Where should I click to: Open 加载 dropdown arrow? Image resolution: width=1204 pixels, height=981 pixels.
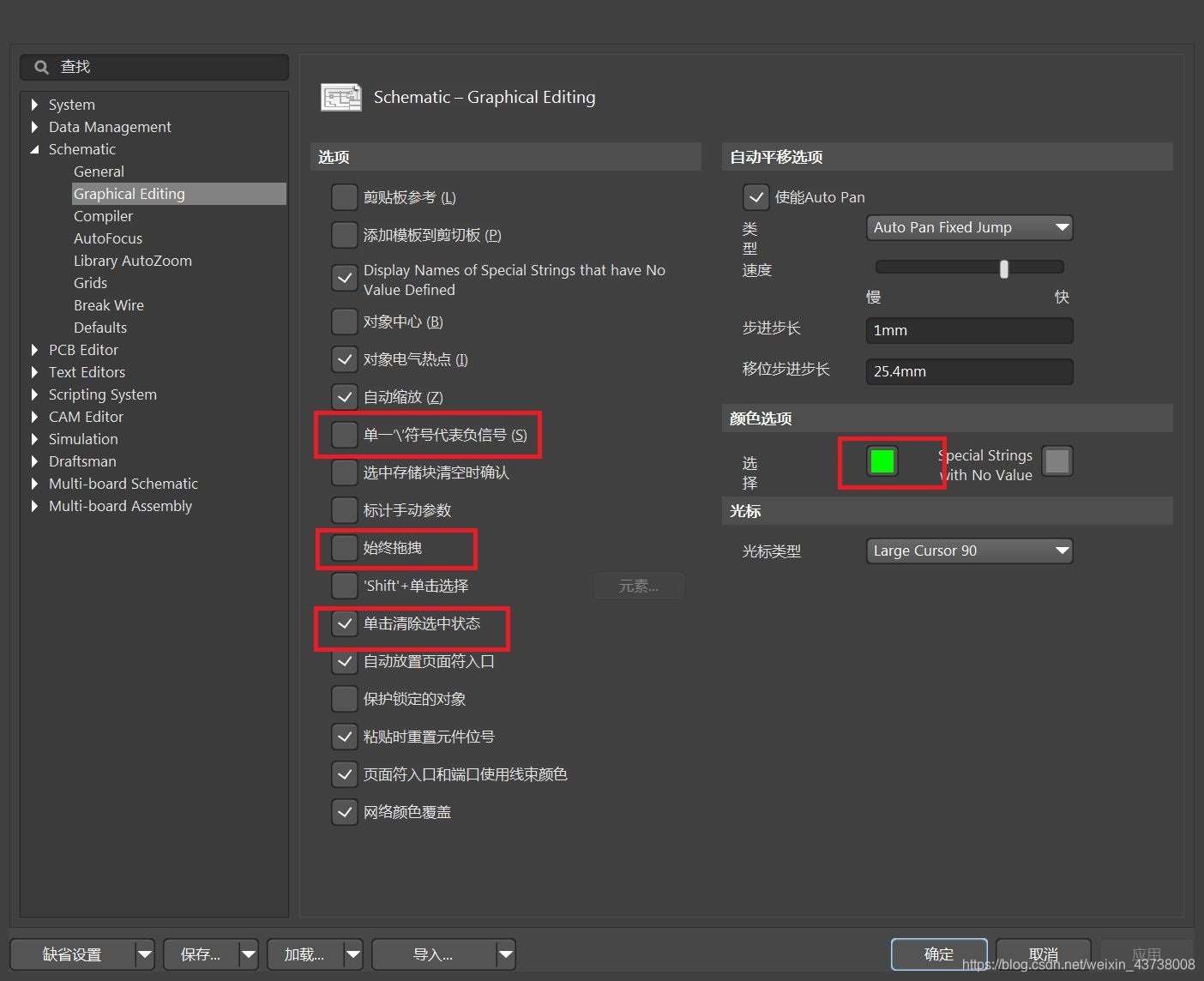click(352, 954)
